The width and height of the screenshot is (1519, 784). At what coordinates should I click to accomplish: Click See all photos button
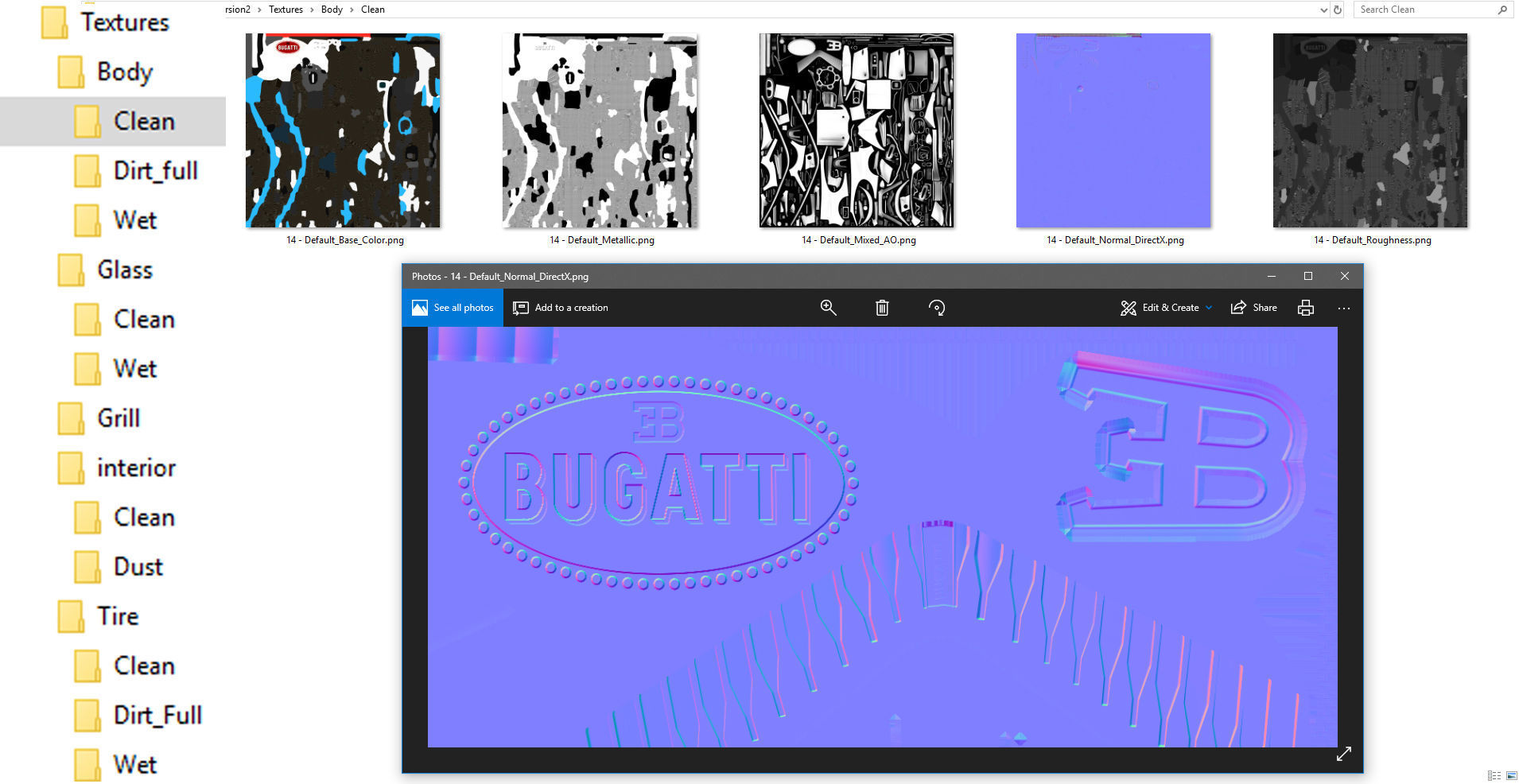tap(453, 308)
